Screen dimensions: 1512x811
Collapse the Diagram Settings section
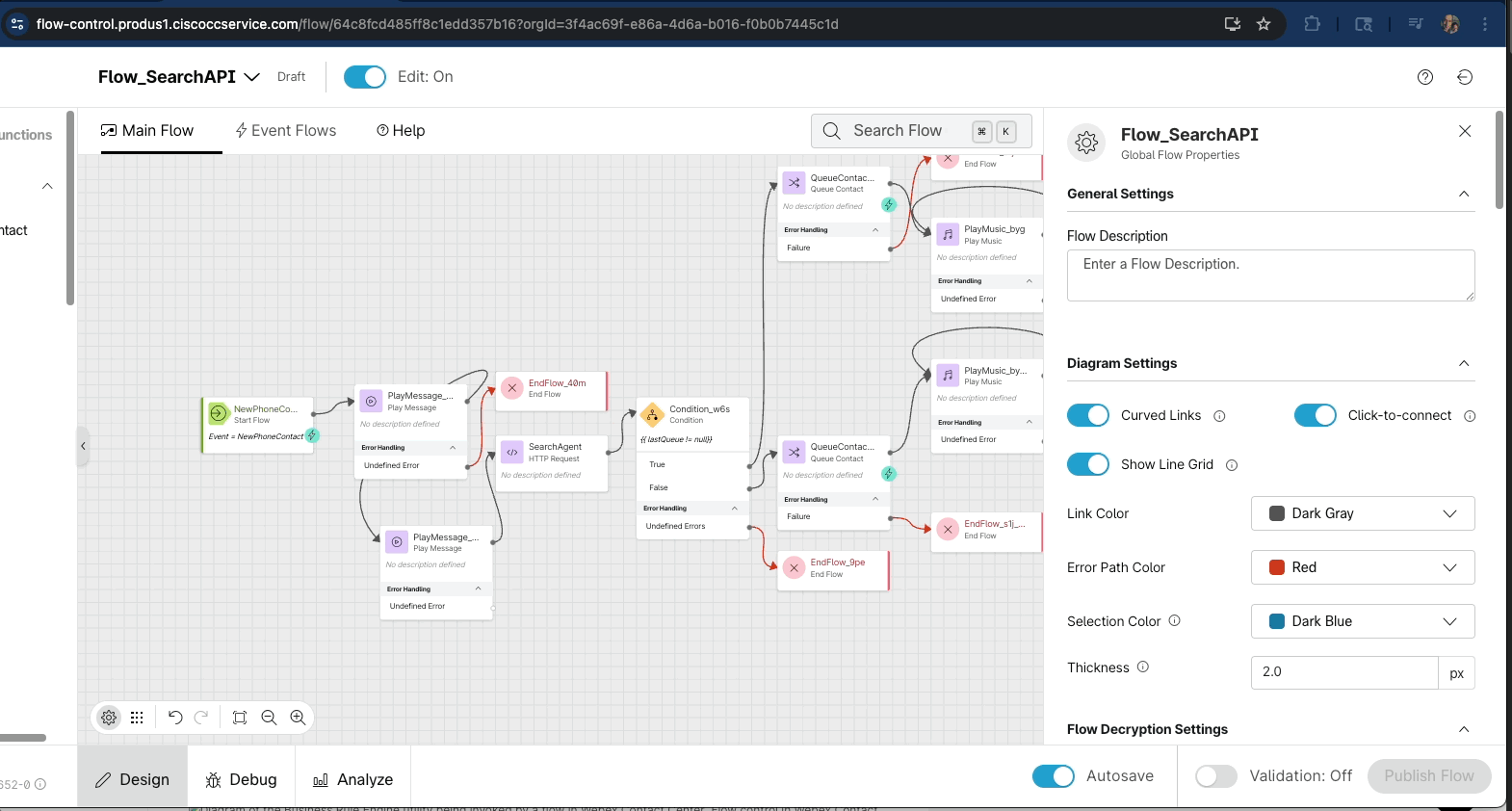click(x=1464, y=363)
